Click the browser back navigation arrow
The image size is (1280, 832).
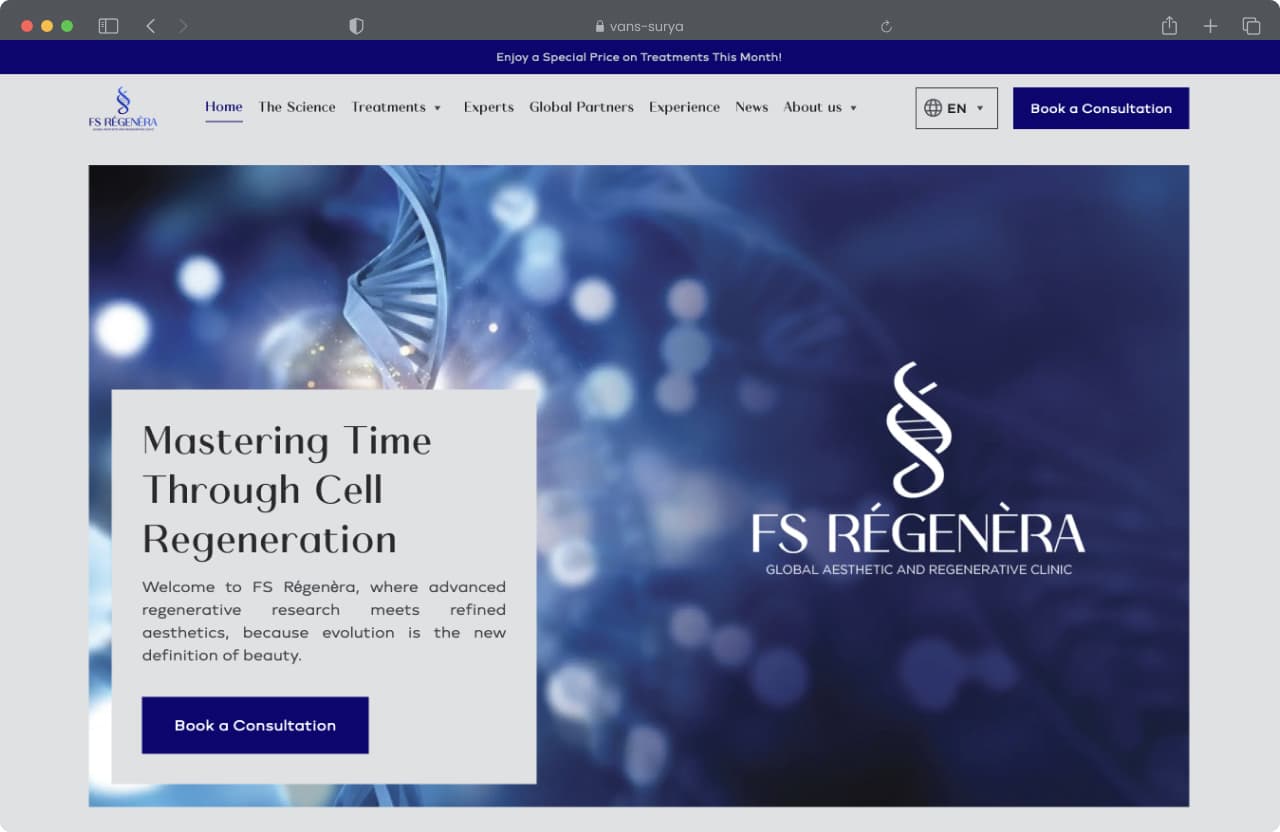pos(150,26)
